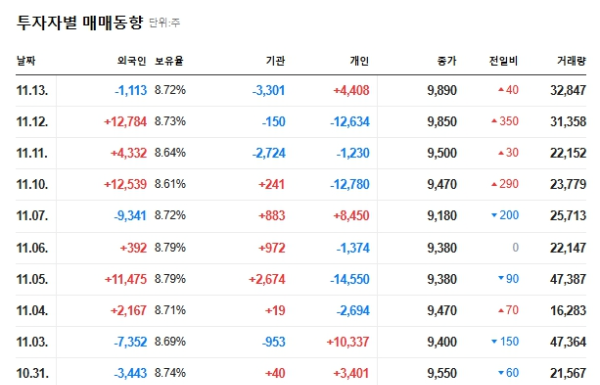Image resolution: width=600 pixels, height=385 pixels.
Task: Click holding ratio 8.61%
Action: pos(170,184)
